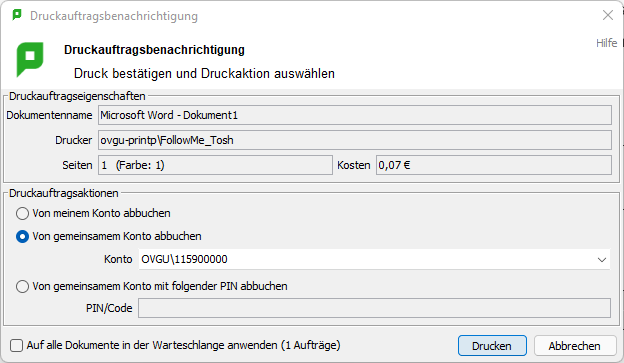Click the 'Druckauftragsaktionen' group label
The width and height of the screenshot is (624, 363).
click(x=64, y=193)
